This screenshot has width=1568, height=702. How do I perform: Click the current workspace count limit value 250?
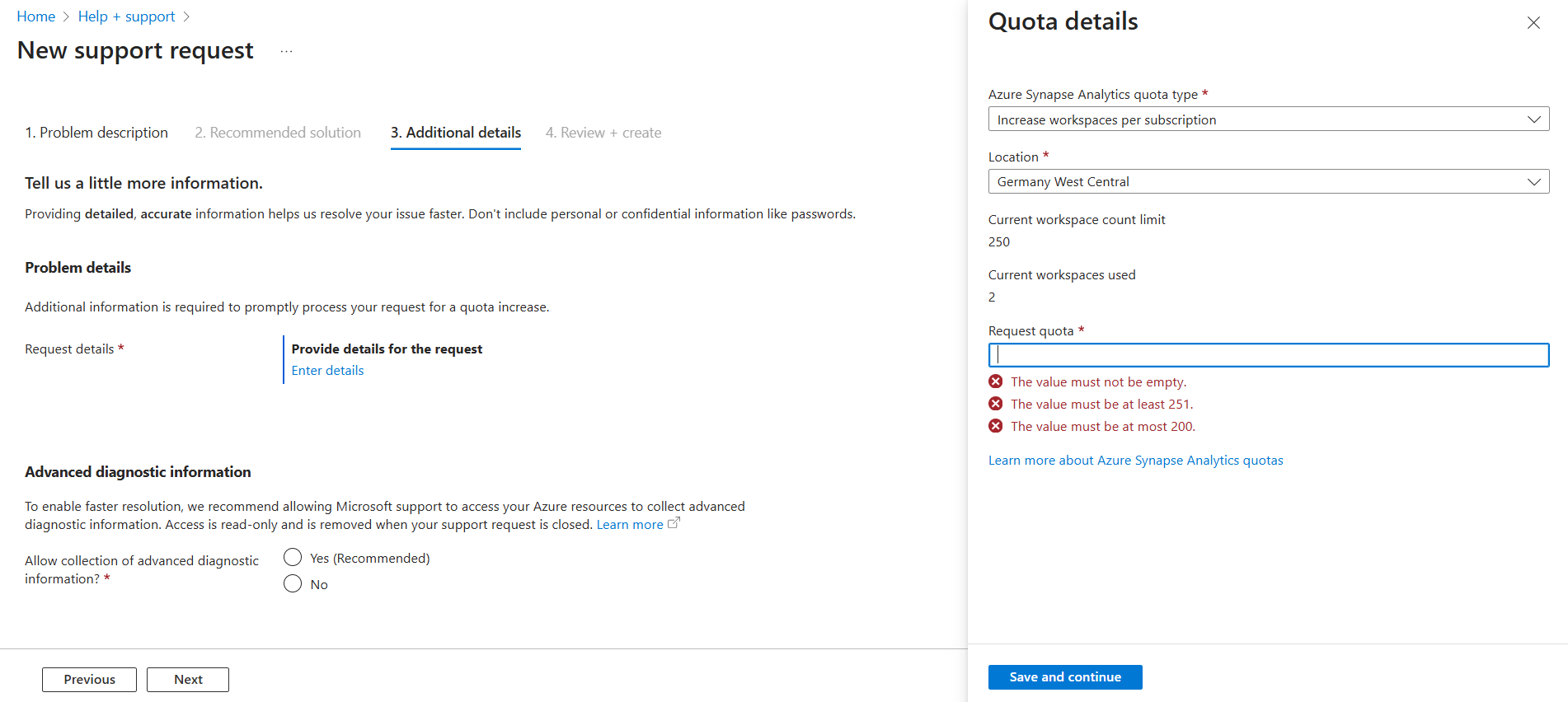tap(999, 242)
